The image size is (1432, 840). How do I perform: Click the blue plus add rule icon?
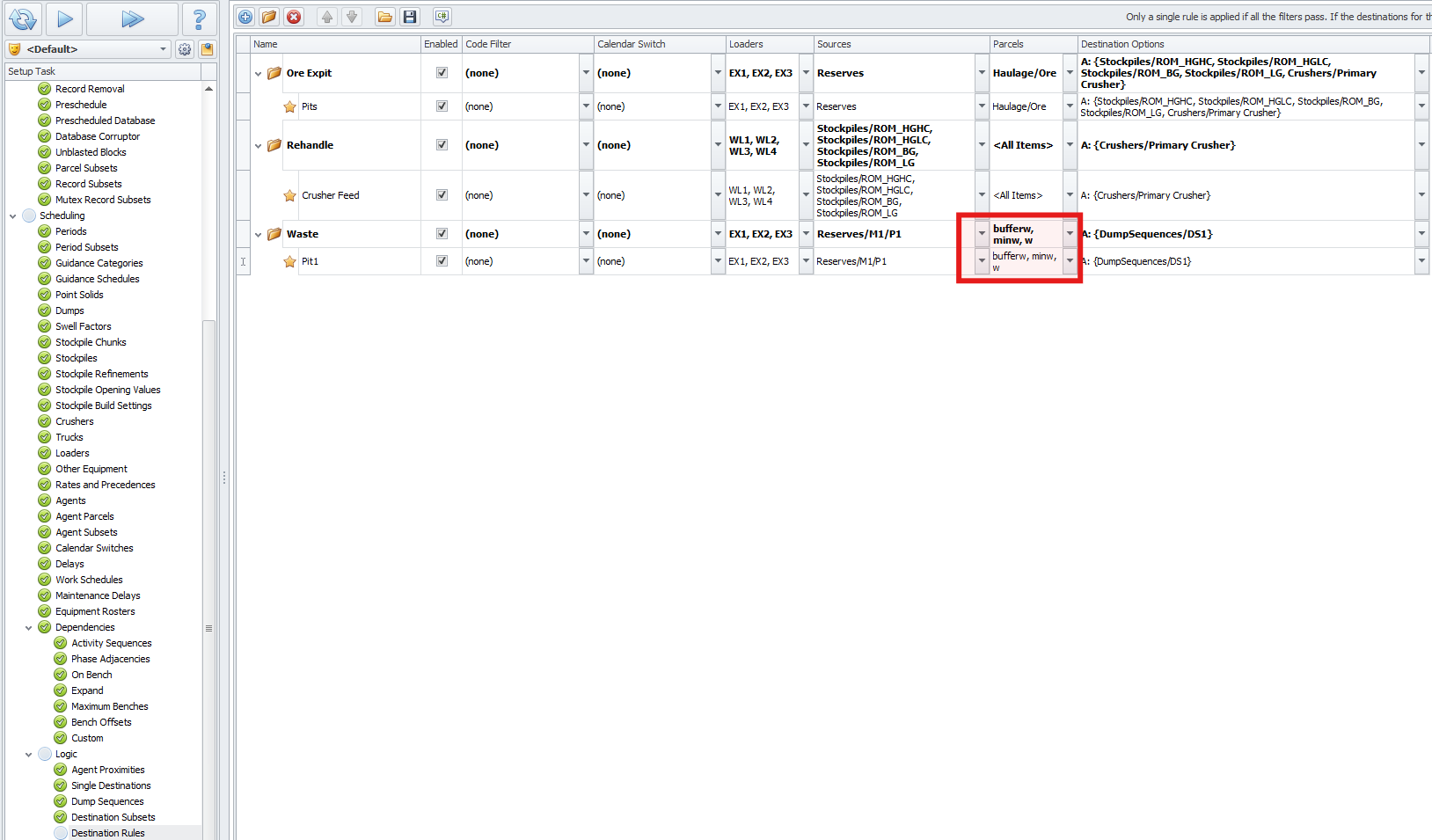[245, 17]
